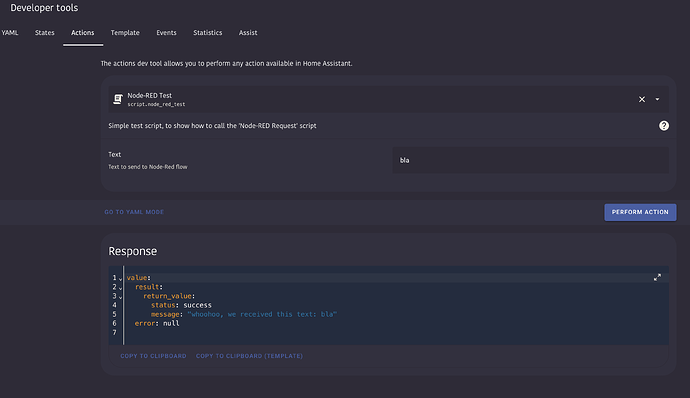Switch to the States tab
This screenshot has width=690, height=398.
45,33
